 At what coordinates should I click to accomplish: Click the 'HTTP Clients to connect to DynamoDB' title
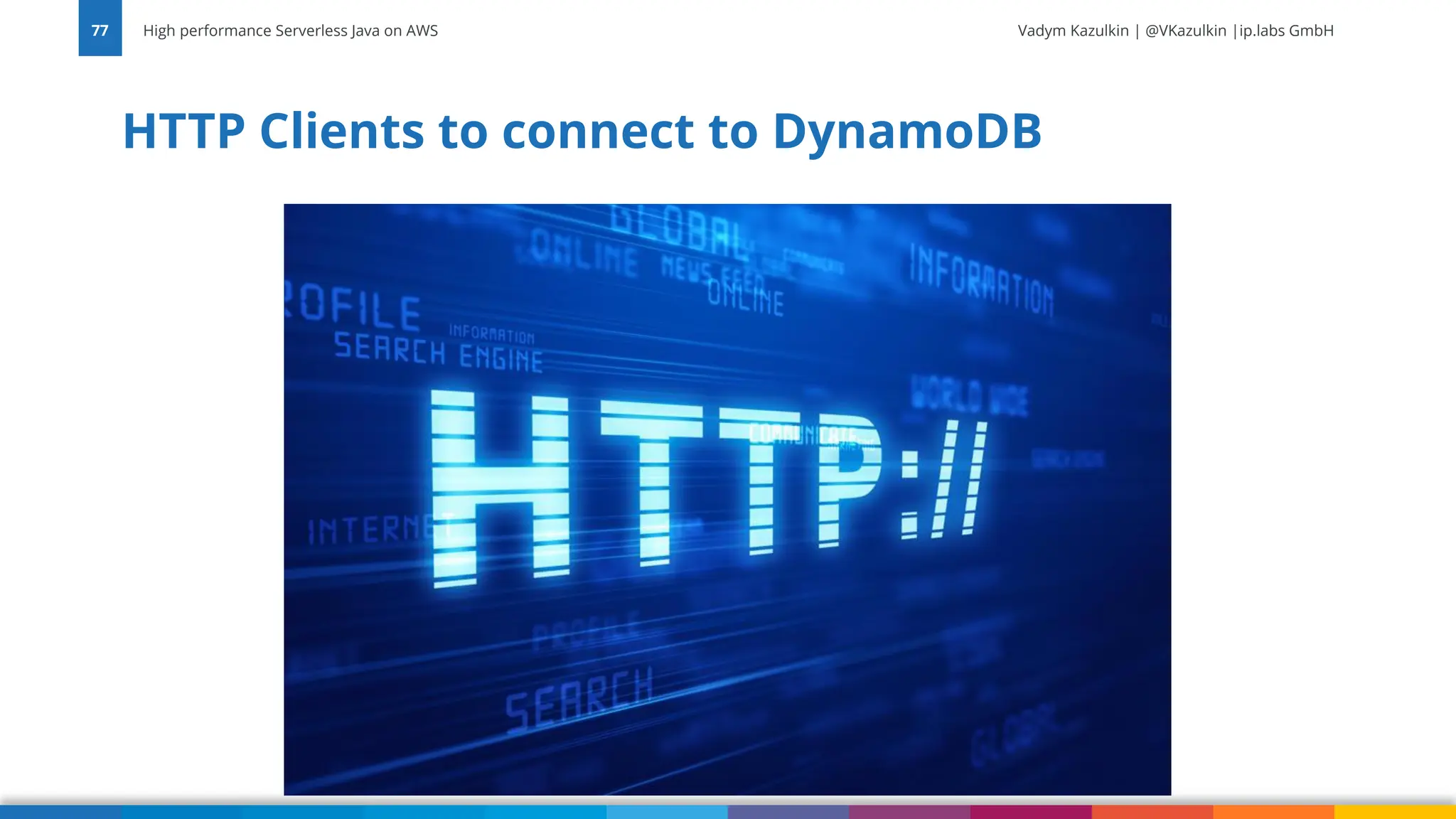582,132
